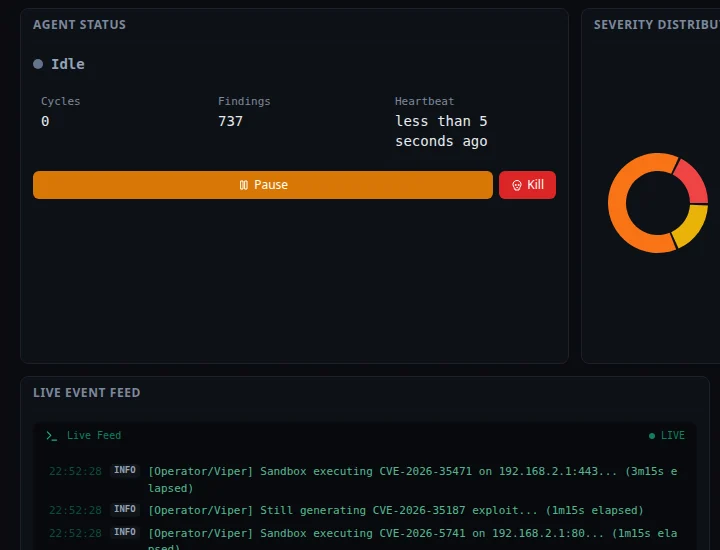The width and height of the screenshot is (720, 550).
Task: Pause the agent with the orange Pause button
Action: [x=263, y=185]
